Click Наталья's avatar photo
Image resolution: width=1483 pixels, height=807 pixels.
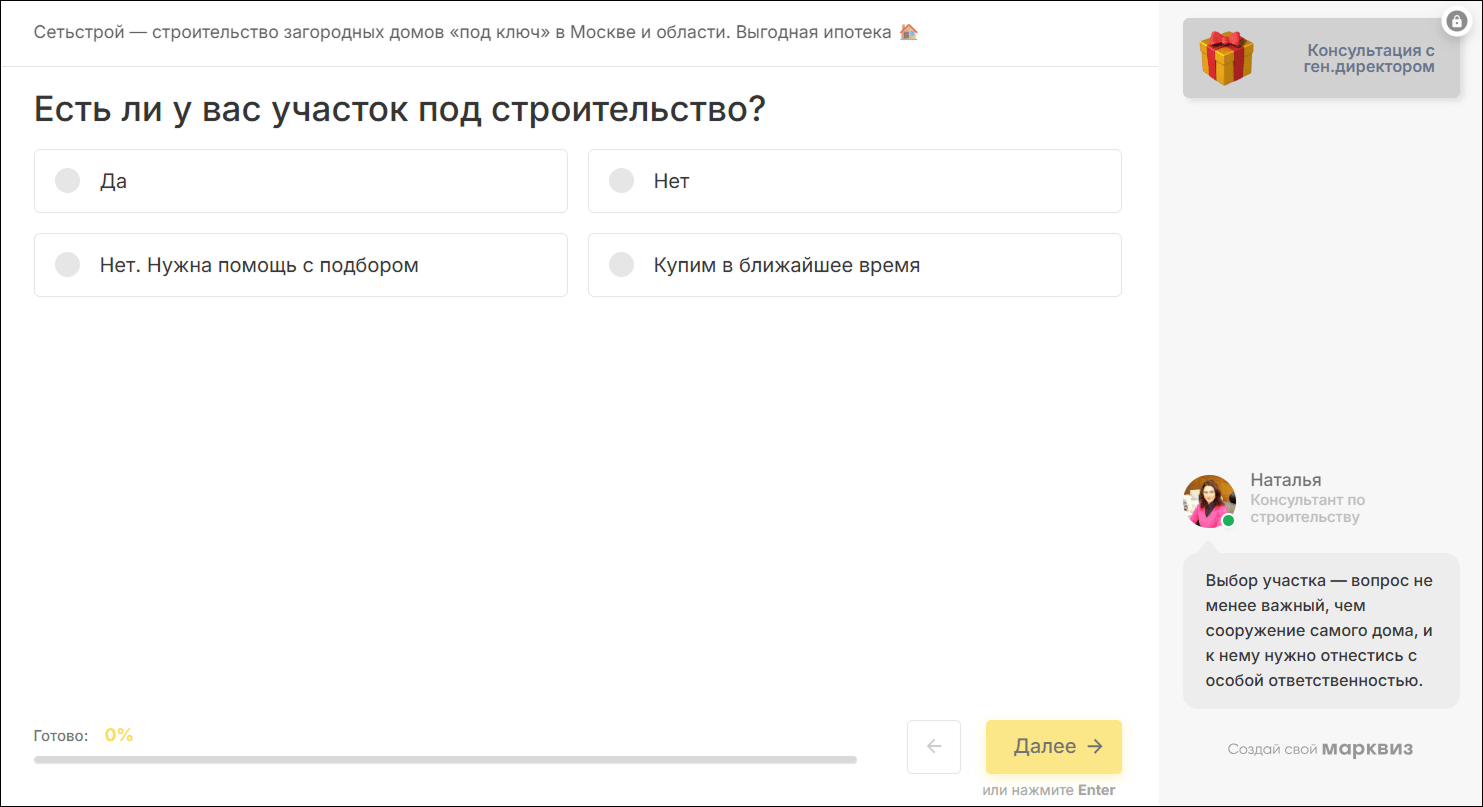click(1209, 501)
